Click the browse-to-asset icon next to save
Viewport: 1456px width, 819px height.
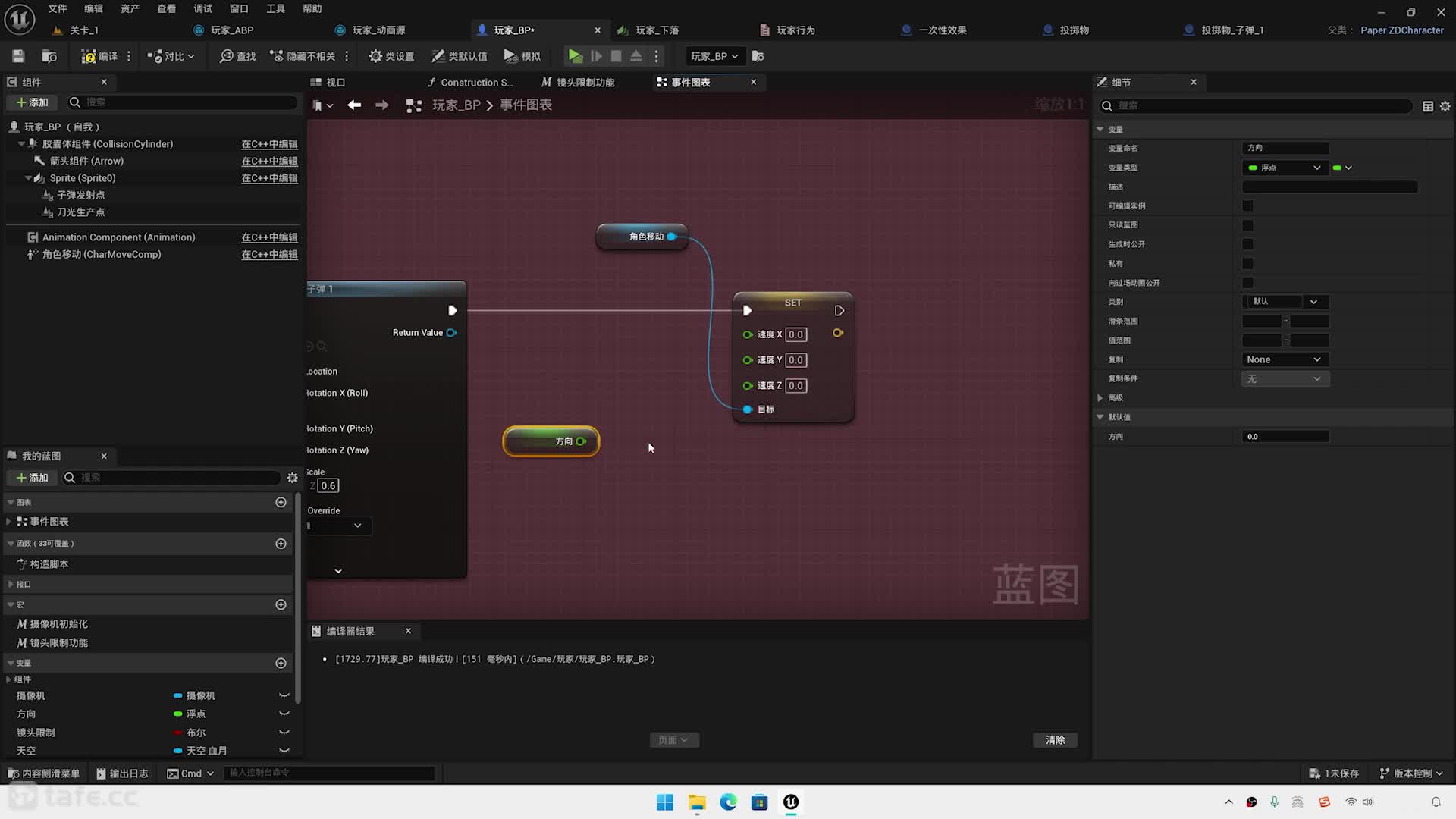click(49, 56)
